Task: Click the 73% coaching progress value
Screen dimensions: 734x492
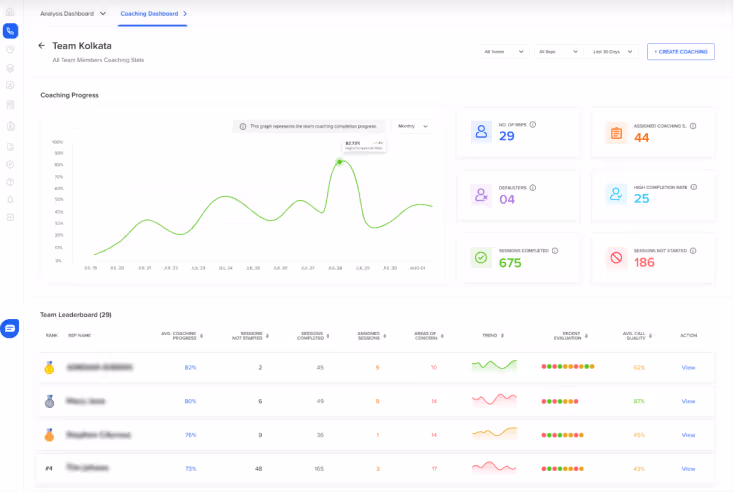Action: [191, 469]
